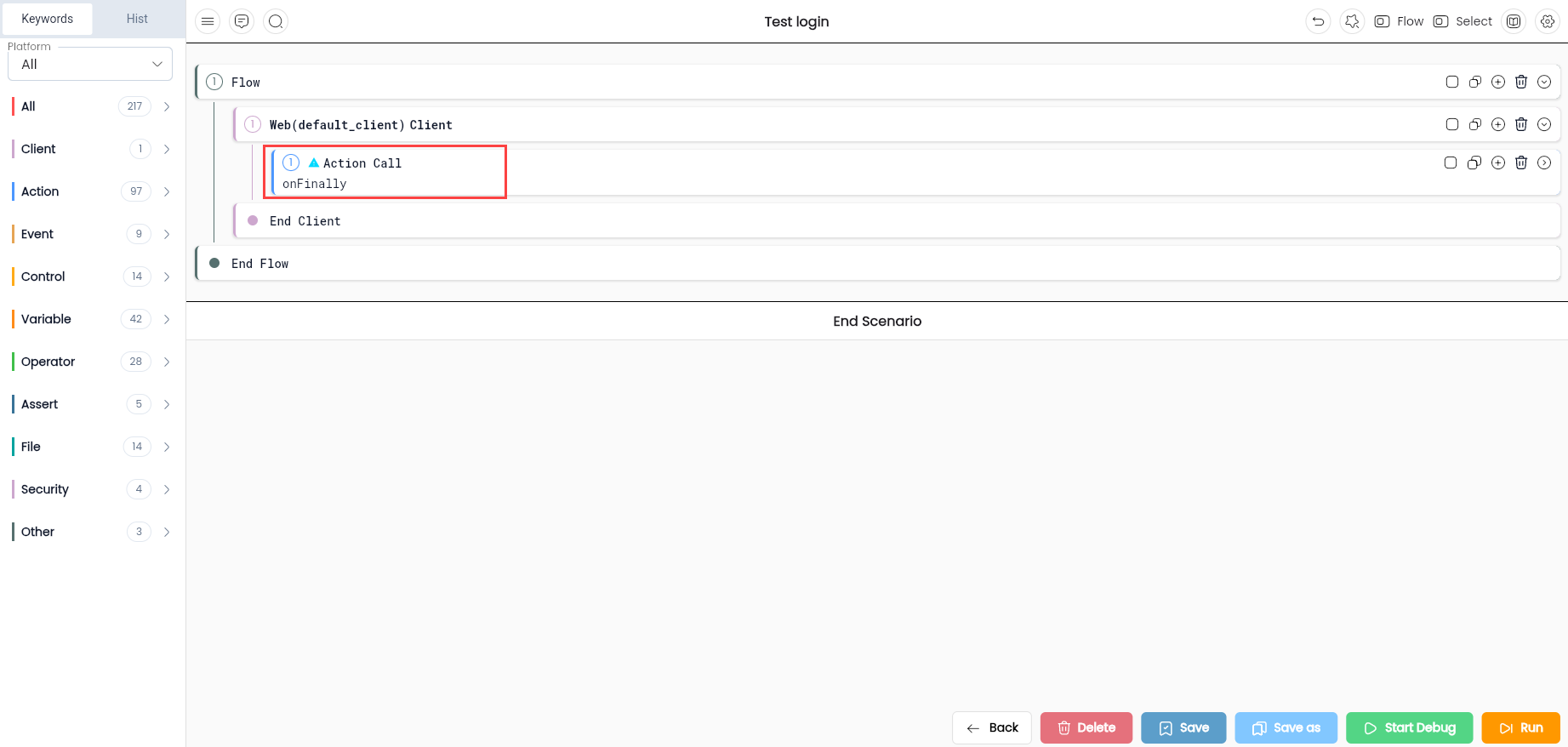The image size is (1568, 747).
Task: Click the red Delete button
Action: coord(1086,727)
